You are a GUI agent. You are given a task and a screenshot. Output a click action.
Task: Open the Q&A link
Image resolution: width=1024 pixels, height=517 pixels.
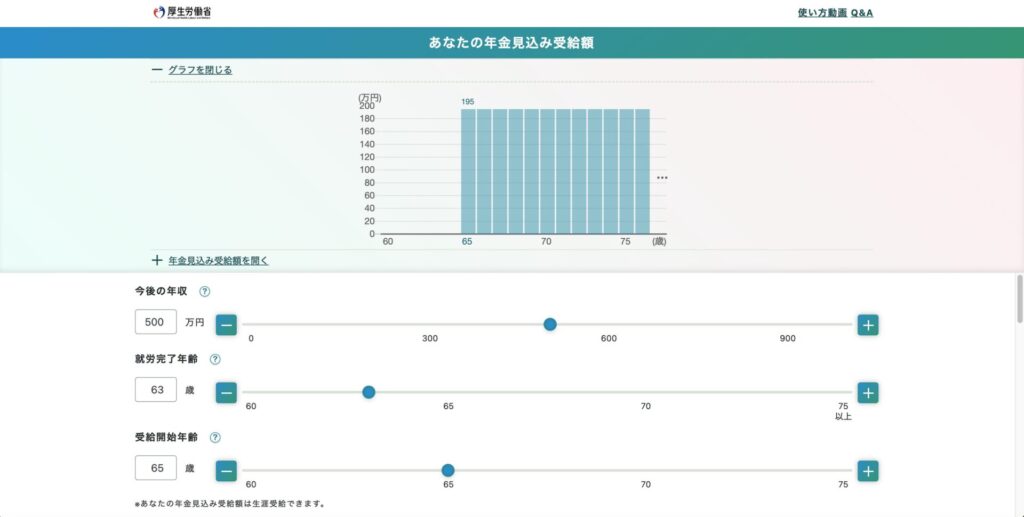coord(862,12)
